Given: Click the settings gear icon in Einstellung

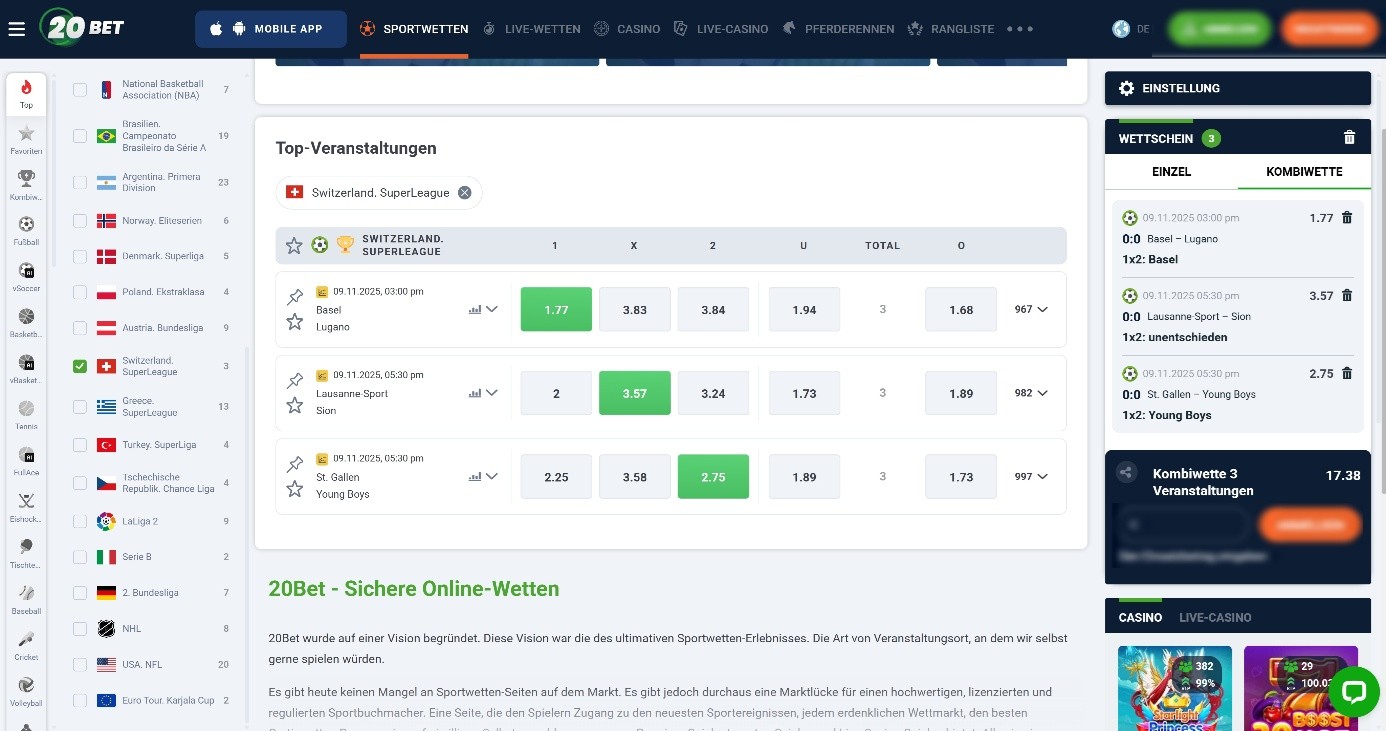Looking at the screenshot, I should point(1126,88).
